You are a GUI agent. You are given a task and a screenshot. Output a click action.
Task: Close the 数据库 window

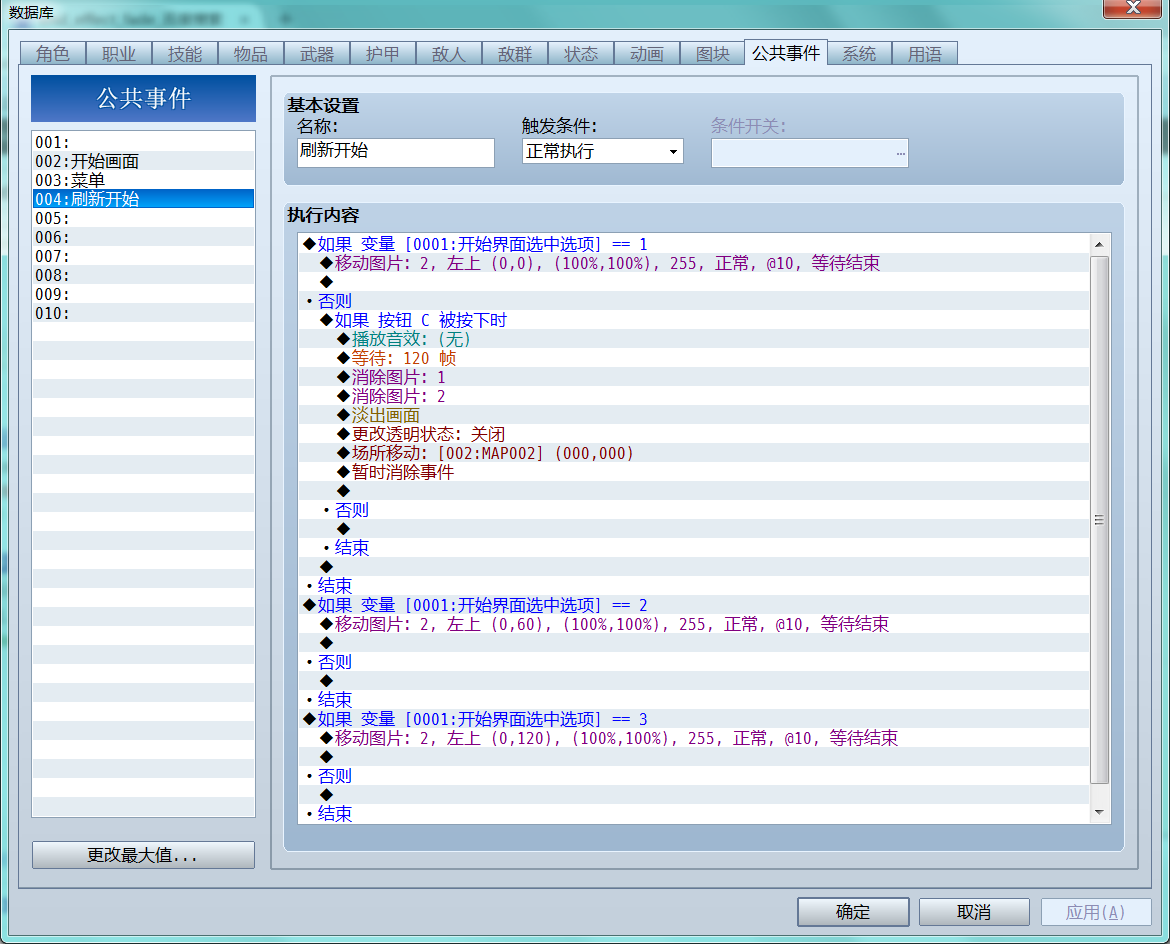[1133, 7]
